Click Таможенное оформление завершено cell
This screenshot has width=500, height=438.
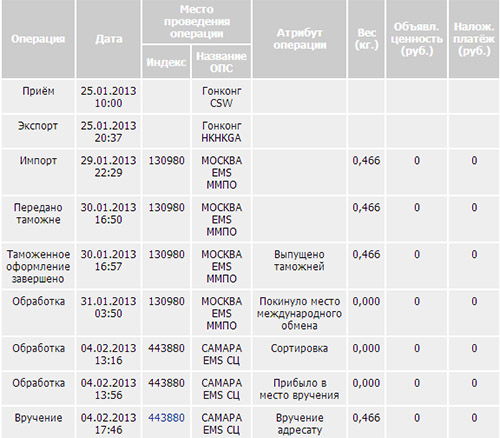point(38,266)
